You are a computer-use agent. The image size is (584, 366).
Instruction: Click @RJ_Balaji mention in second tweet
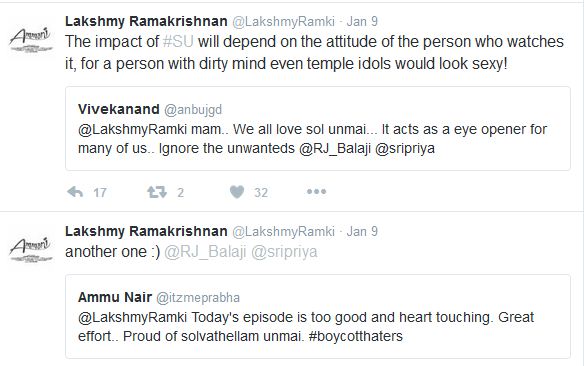[205, 252]
